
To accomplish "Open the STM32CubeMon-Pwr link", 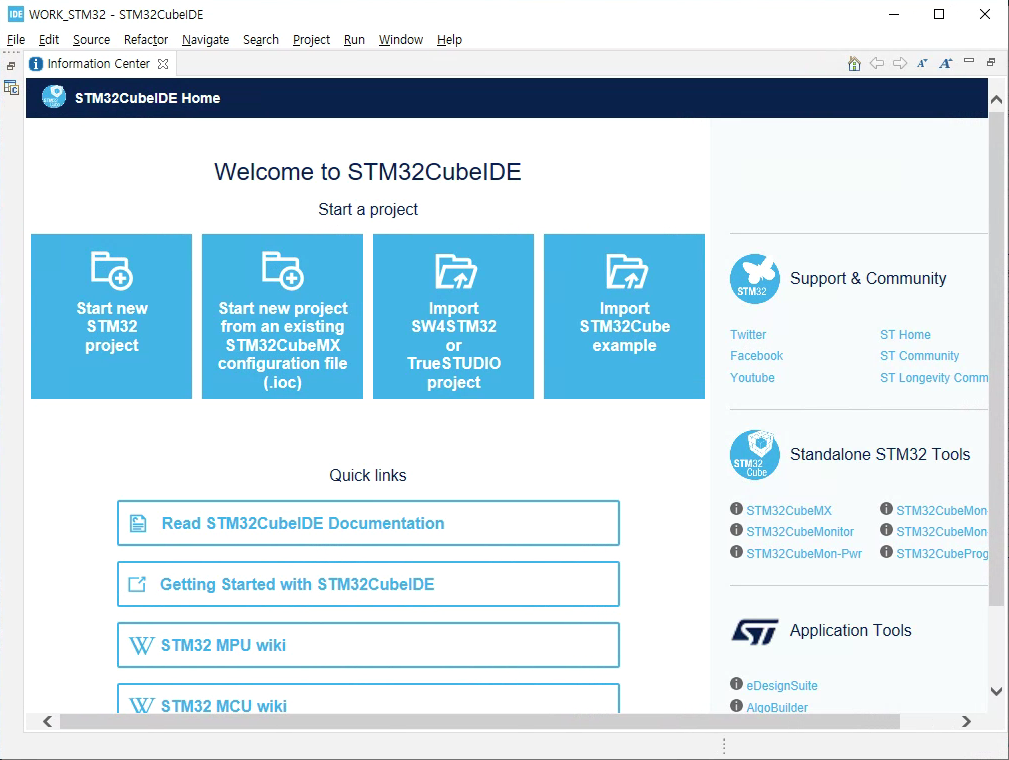I will pos(804,553).
